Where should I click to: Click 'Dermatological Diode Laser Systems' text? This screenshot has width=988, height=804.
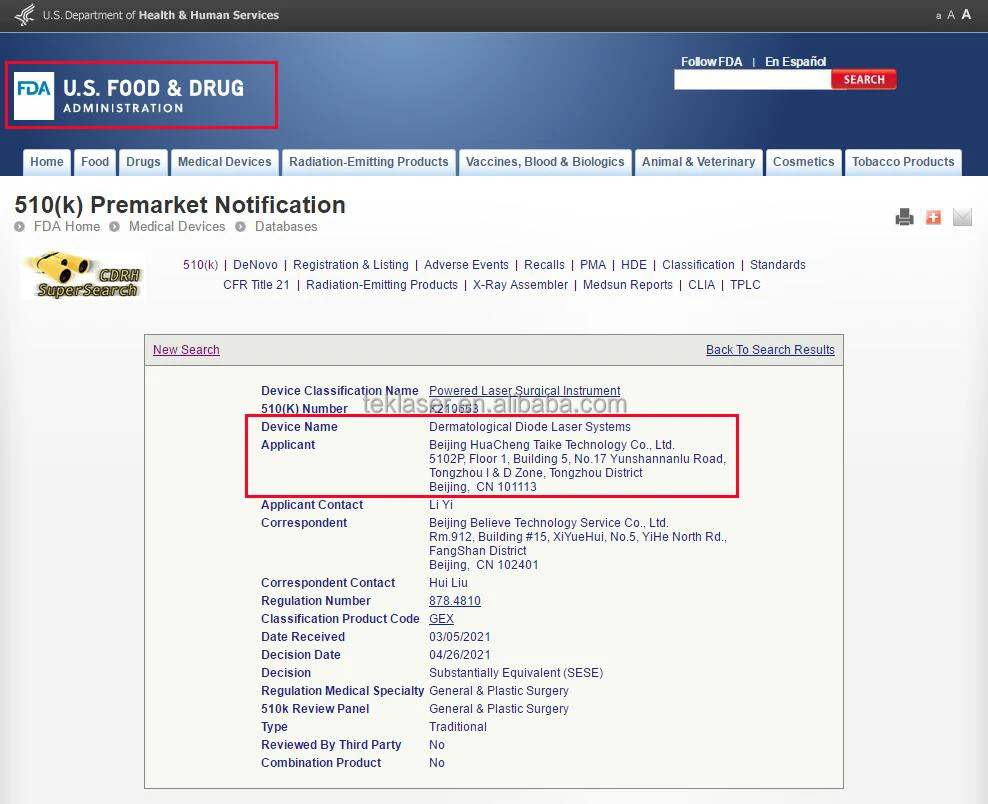coord(530,427)
